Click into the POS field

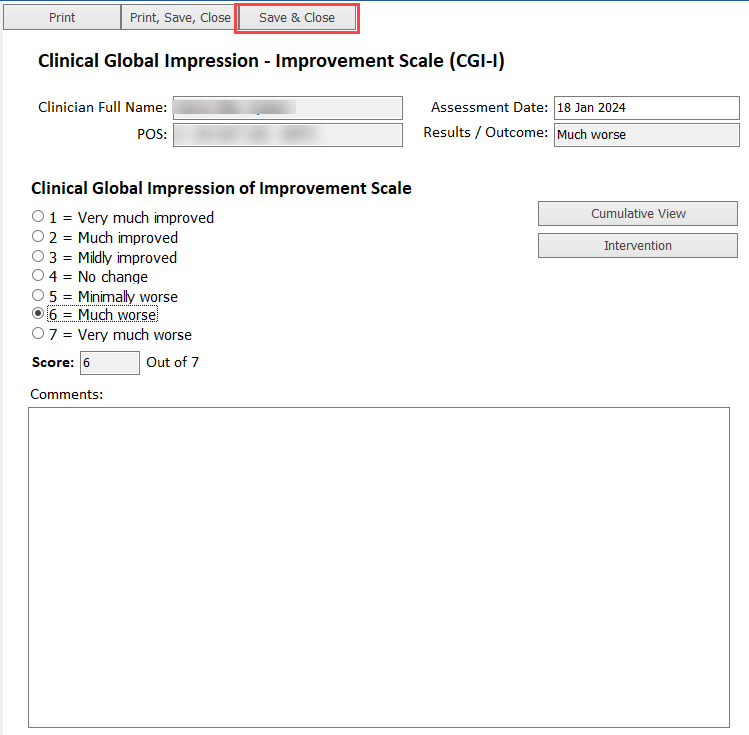pos(287,135)
